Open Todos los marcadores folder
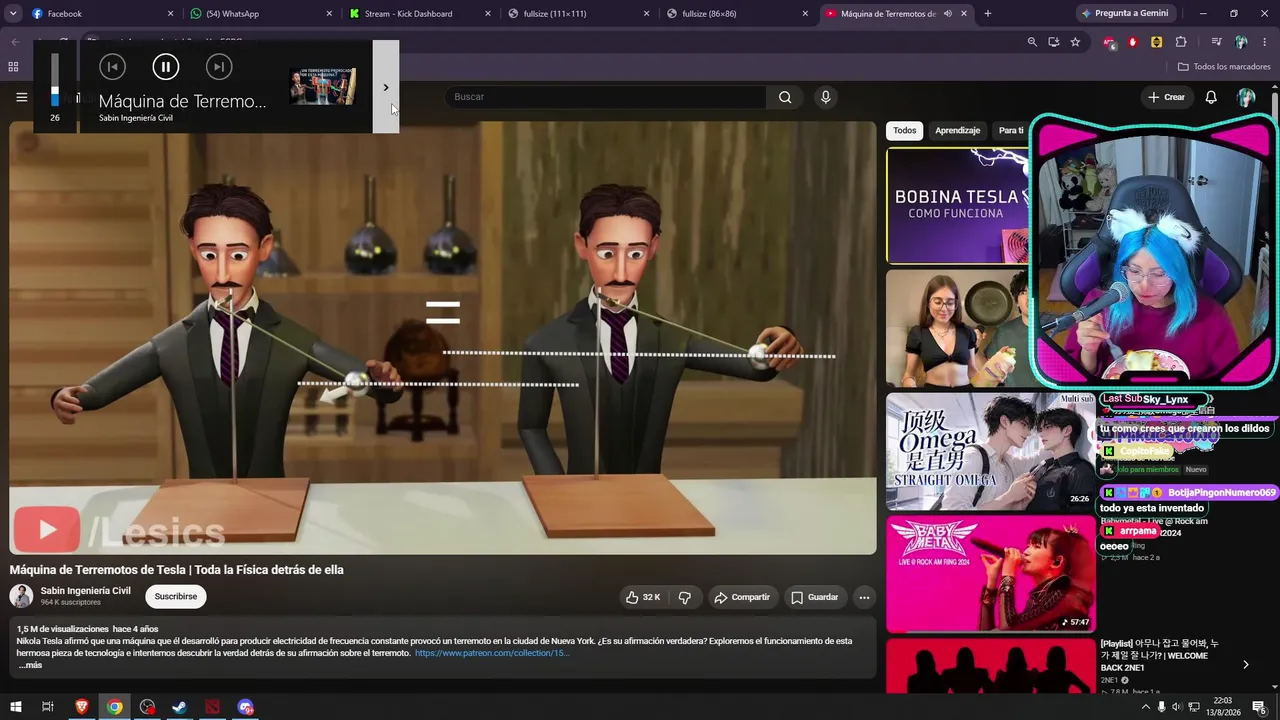Image resolution: width=1280 pixels, height=720 pixels. coord(1224,67)
